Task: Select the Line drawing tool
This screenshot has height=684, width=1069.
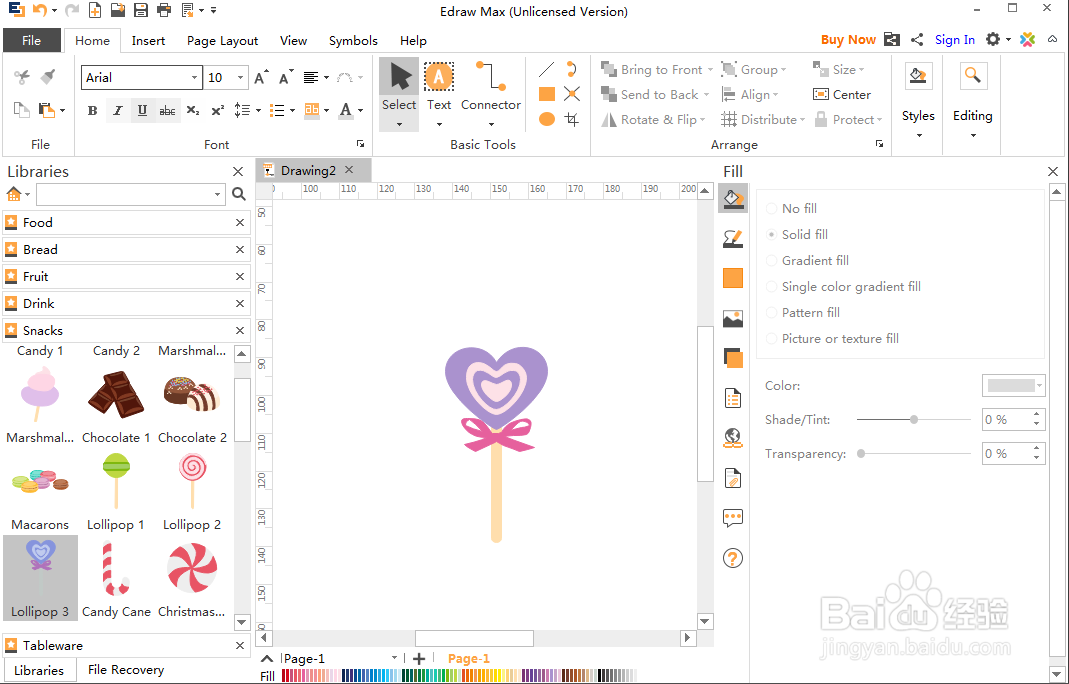Action: tap(546, 70)
